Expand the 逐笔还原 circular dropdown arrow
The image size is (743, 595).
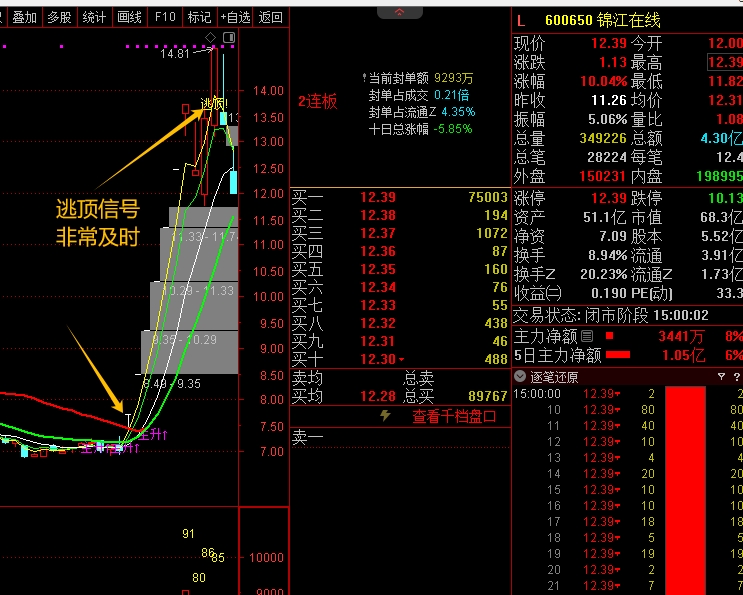520,377
